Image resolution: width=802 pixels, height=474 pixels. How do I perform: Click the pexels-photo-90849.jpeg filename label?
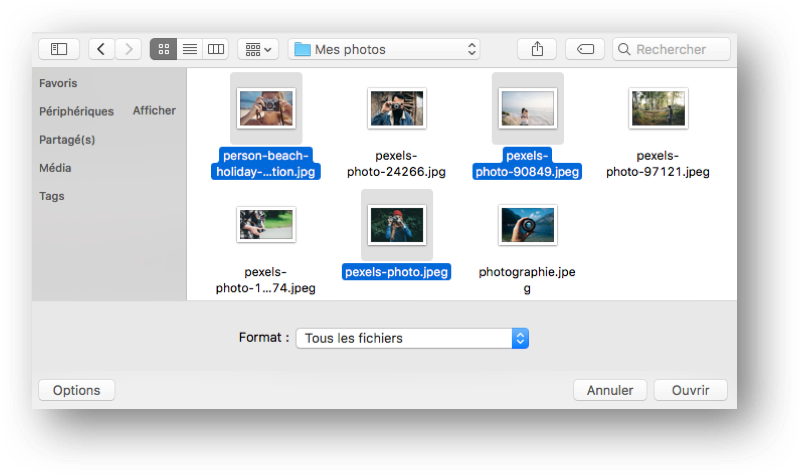527,164
